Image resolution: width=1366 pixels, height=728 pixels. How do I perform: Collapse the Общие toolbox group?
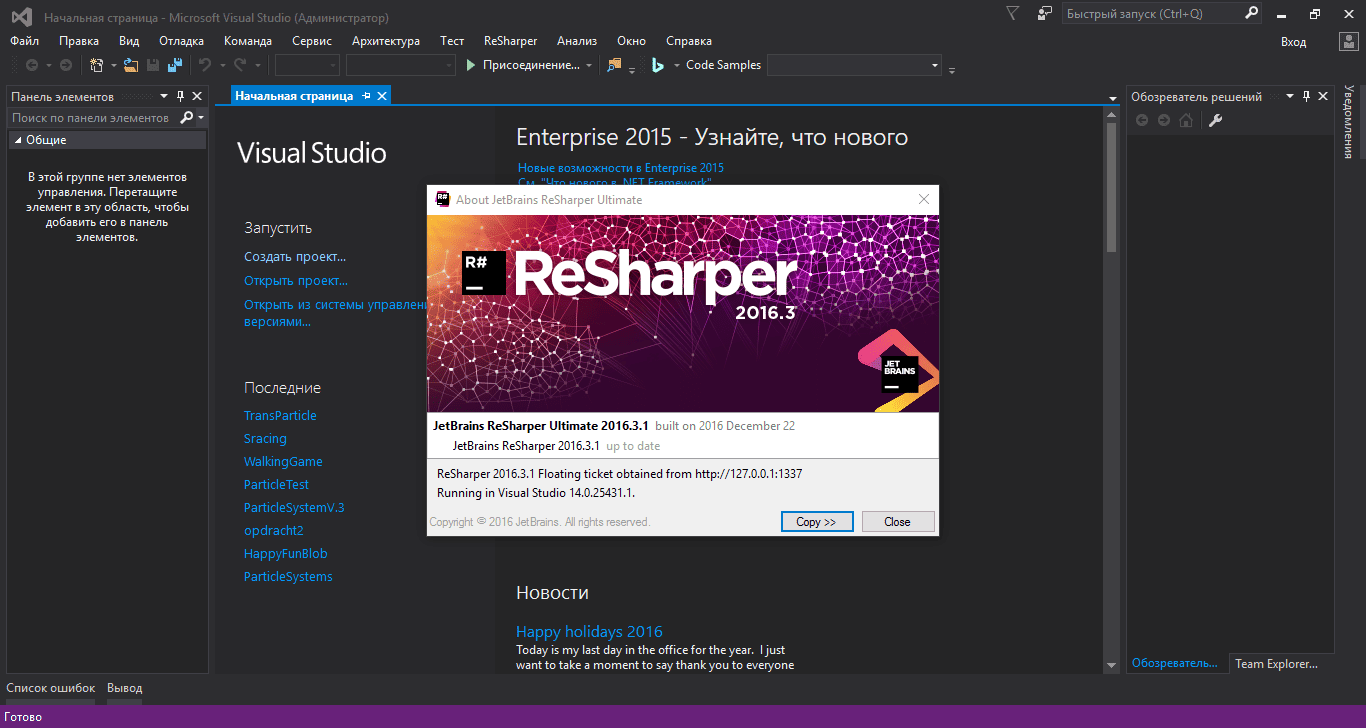(x=17, y=140)
